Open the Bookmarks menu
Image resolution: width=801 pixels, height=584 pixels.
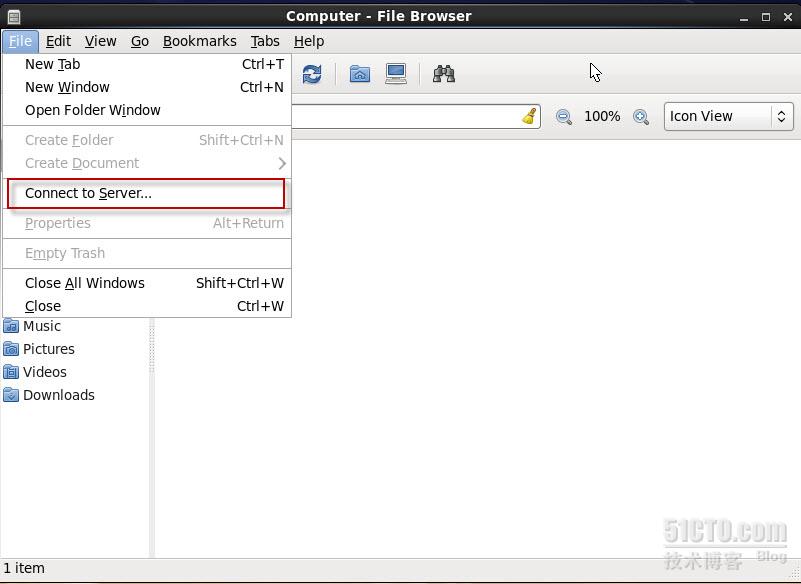pos(200,41)
